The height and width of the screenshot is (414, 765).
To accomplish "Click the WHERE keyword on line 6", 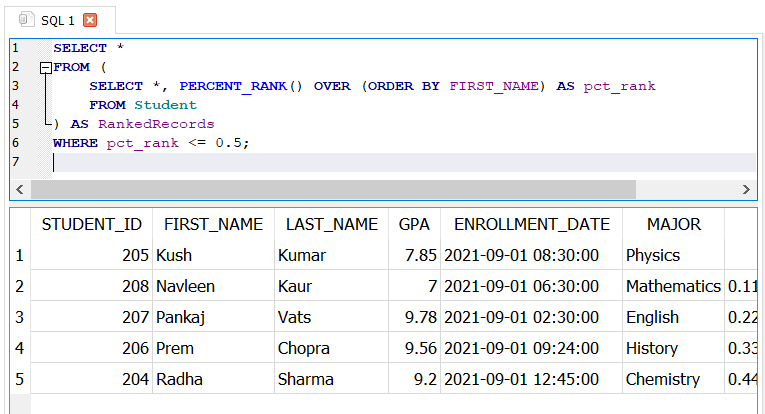I will pos(76,143).
